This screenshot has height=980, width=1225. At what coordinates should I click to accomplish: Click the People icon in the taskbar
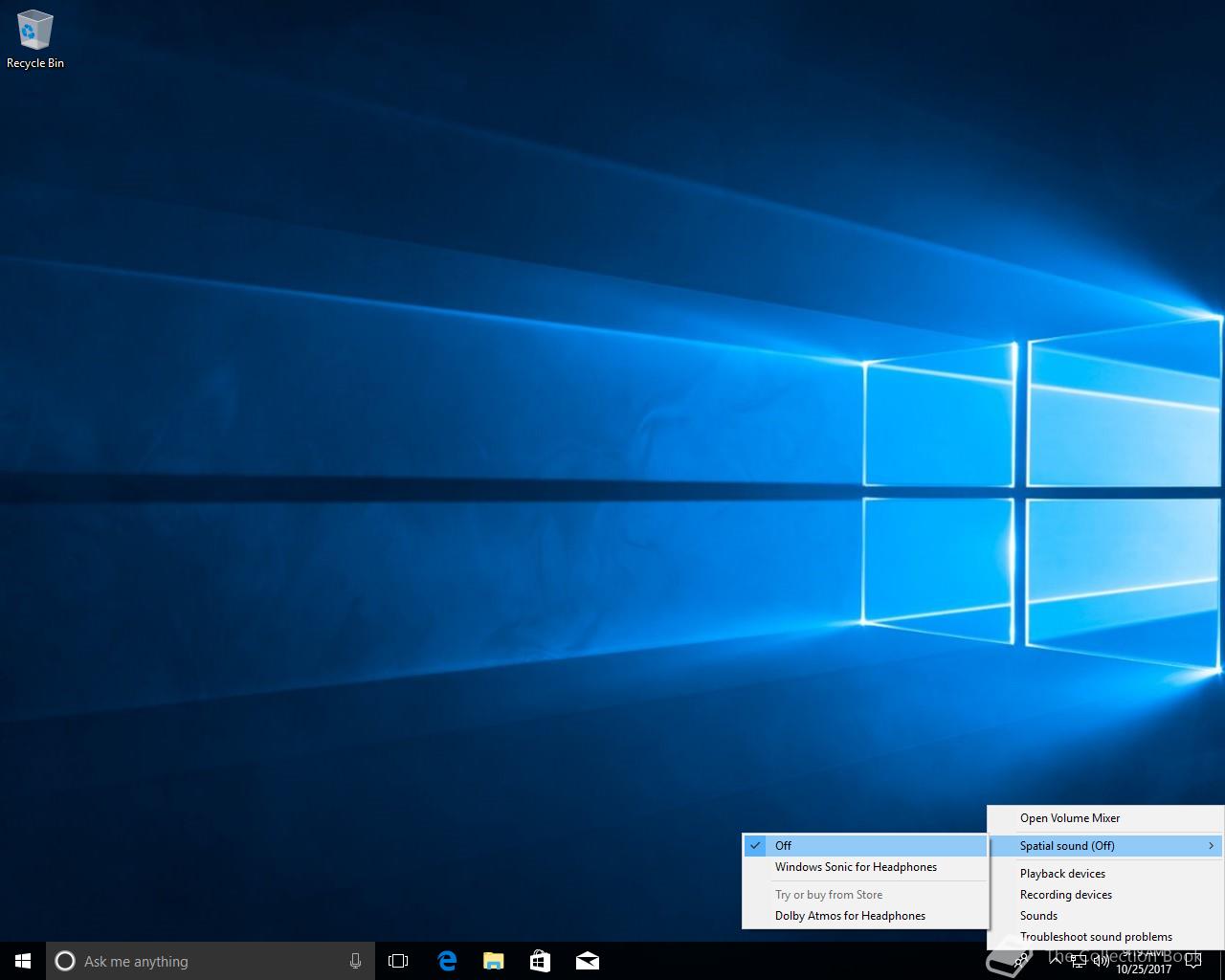coord(1021,961)
